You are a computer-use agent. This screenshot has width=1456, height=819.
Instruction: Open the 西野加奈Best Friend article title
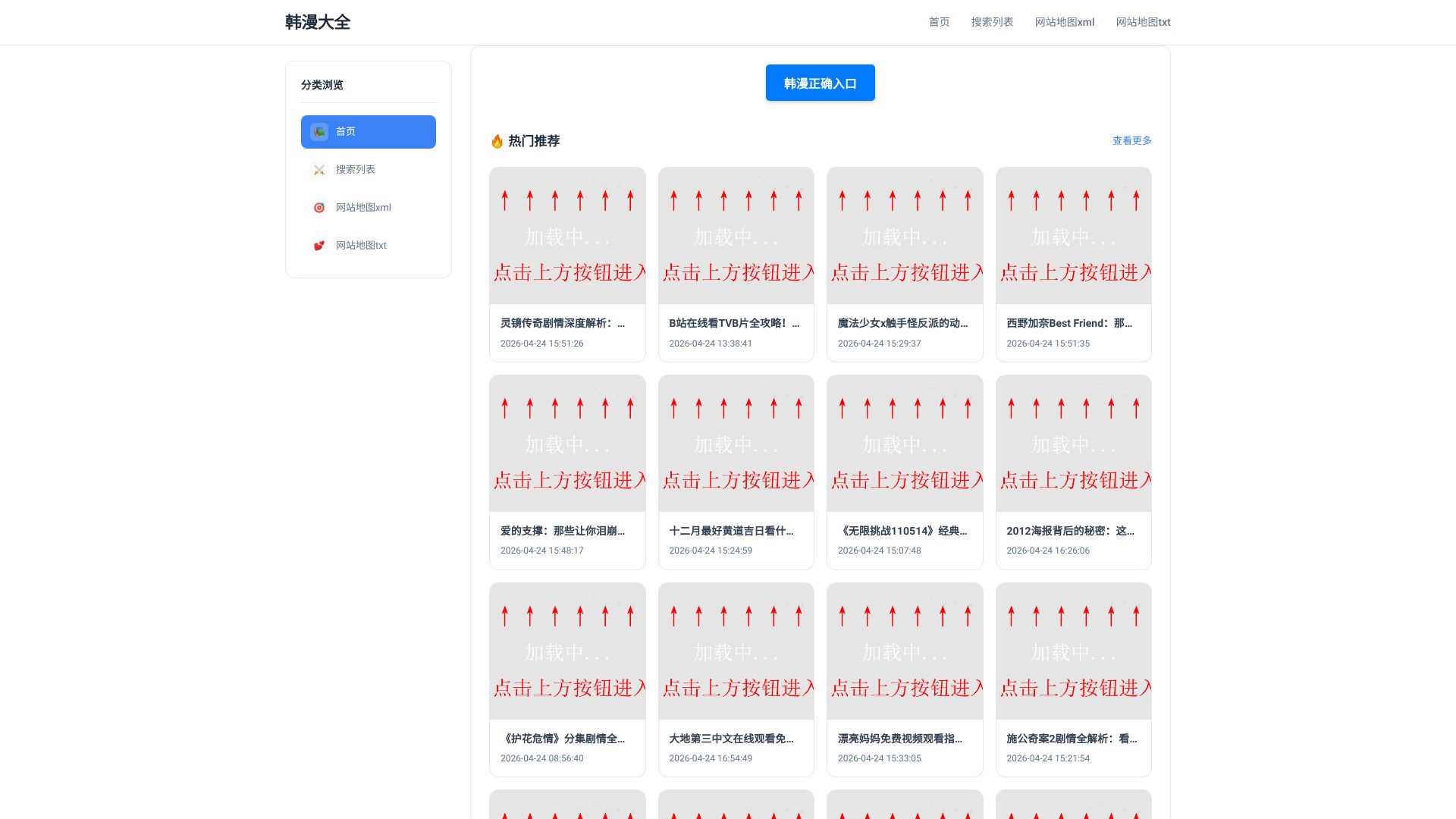(1069, 323)
